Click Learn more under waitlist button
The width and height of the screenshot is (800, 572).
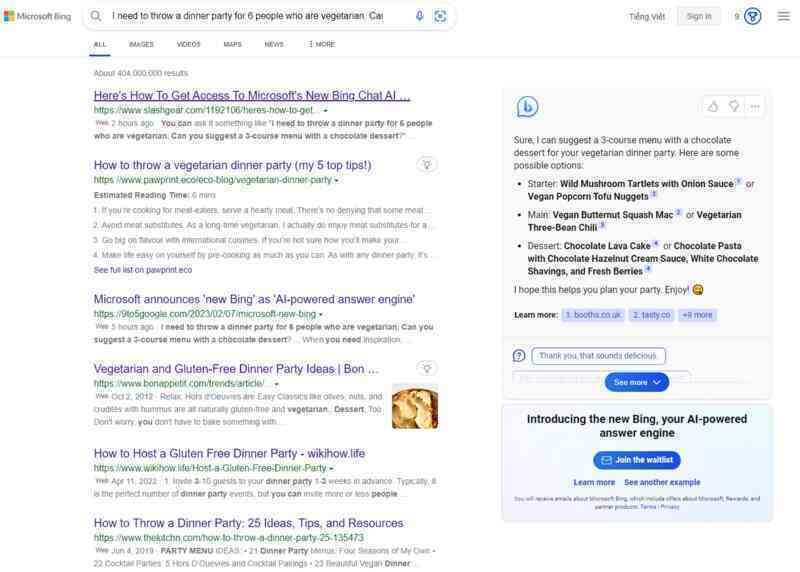click(594, 482)
